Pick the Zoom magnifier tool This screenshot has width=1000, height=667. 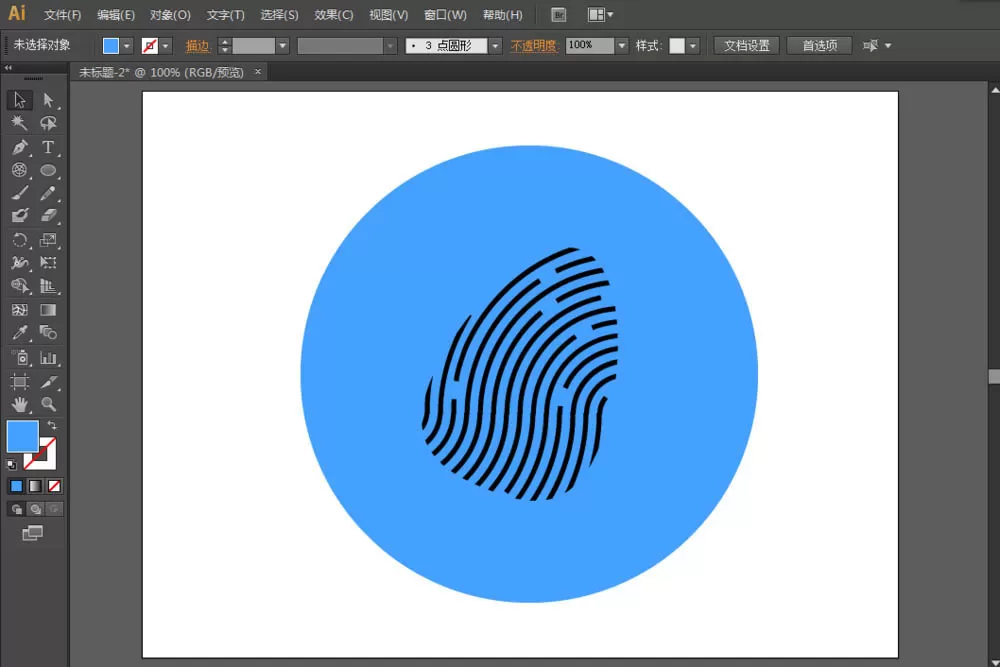point(48,404)
